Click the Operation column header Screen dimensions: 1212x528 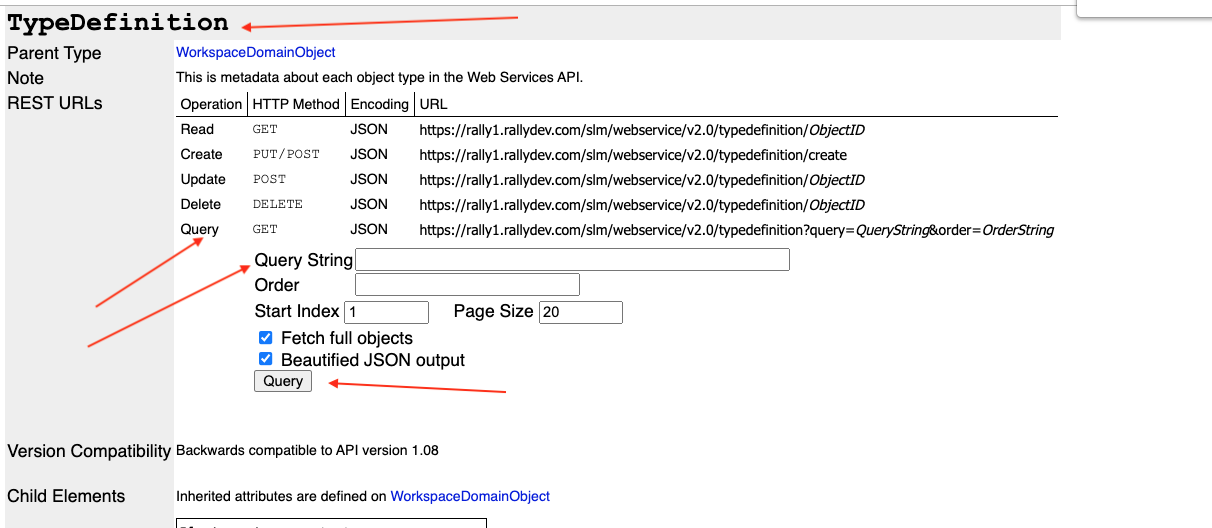pyautogui.click(x=211, y=104)
